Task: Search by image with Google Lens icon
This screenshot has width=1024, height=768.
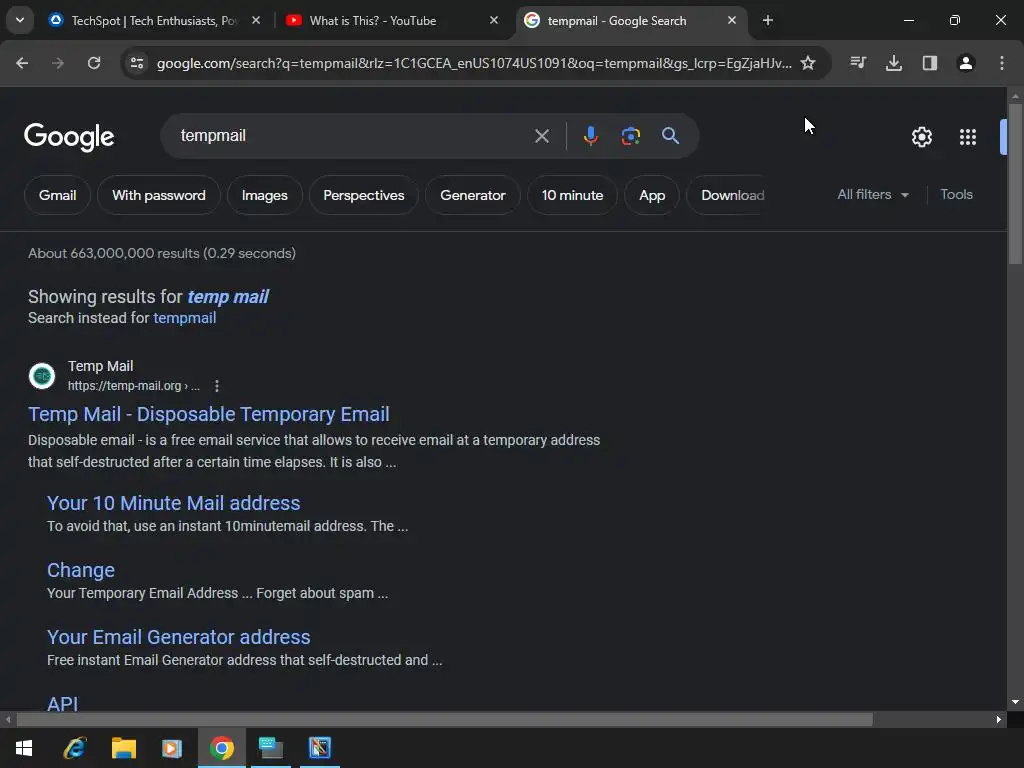Action: (x=630, y=136)
